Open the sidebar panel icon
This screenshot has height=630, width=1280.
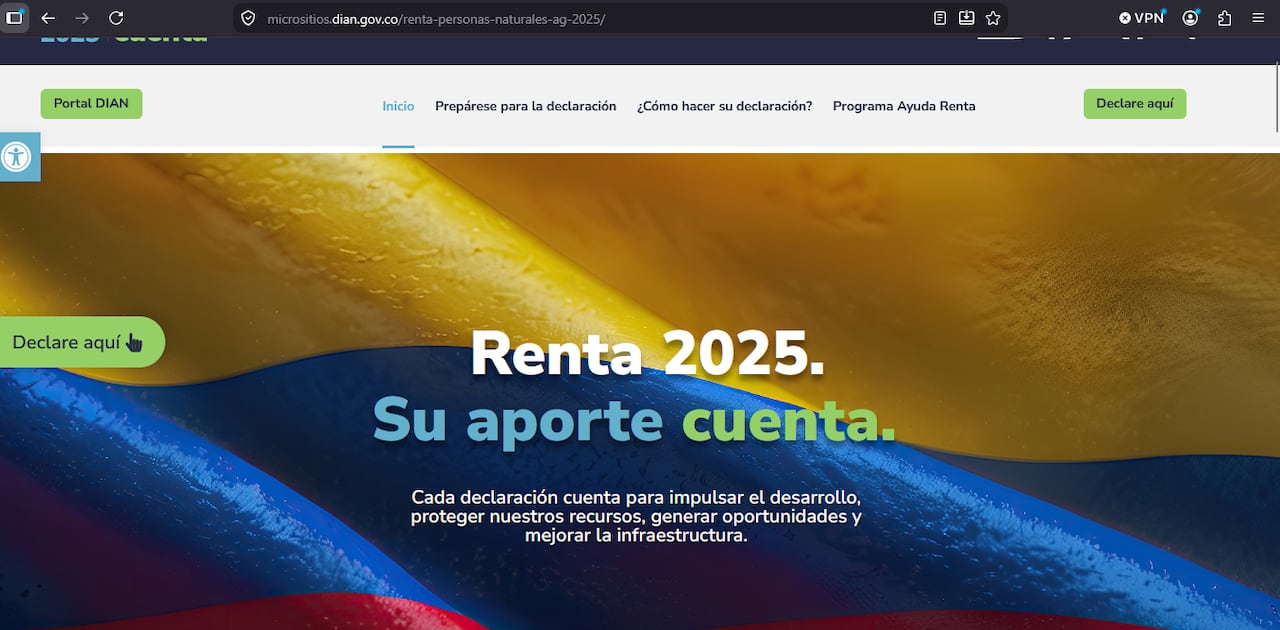tap(14, 18)
